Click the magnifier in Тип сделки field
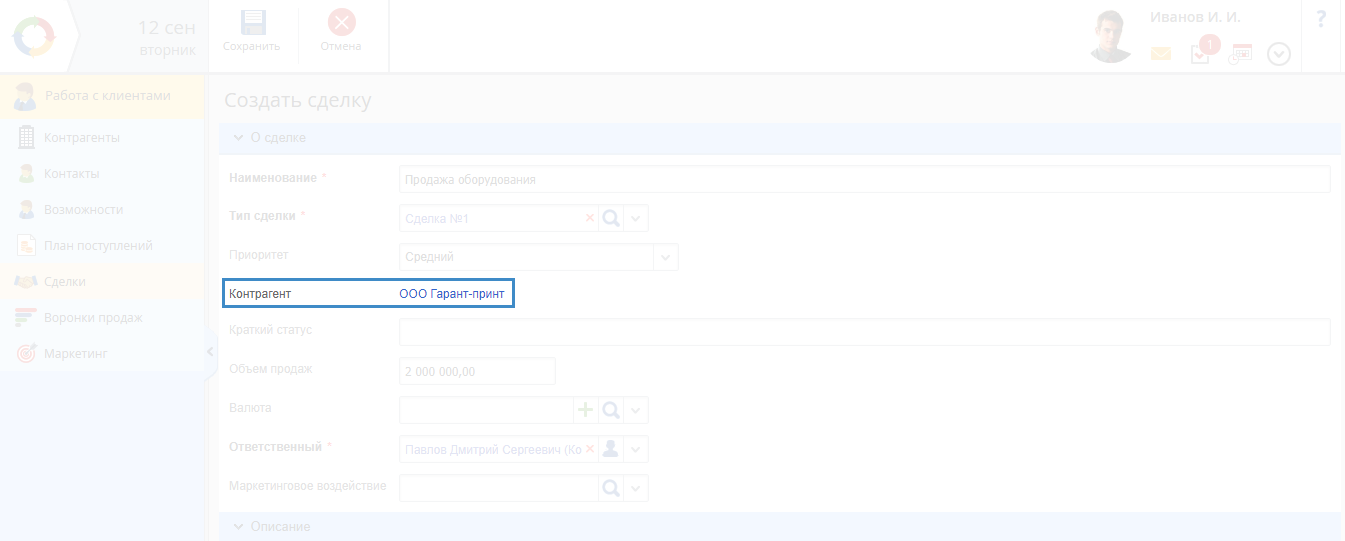Screen dimensions: 1345x541 (611, 218)
